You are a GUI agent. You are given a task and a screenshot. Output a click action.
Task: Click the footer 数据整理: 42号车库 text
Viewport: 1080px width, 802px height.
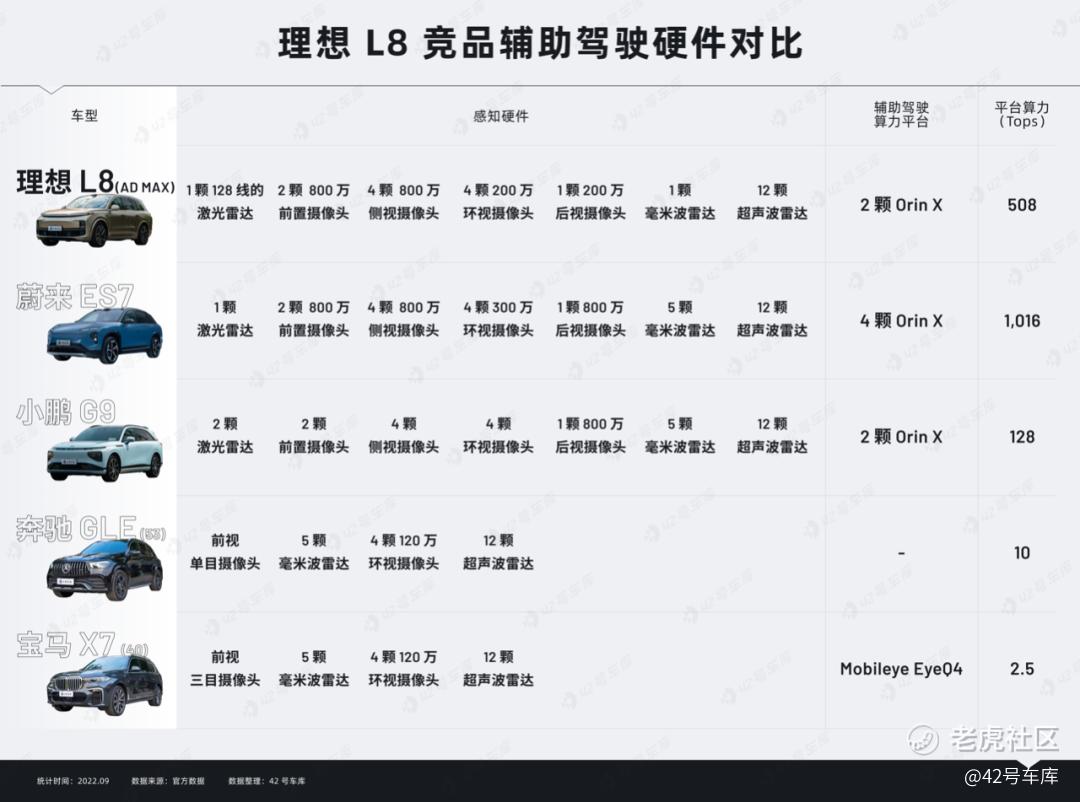[267, 781]
